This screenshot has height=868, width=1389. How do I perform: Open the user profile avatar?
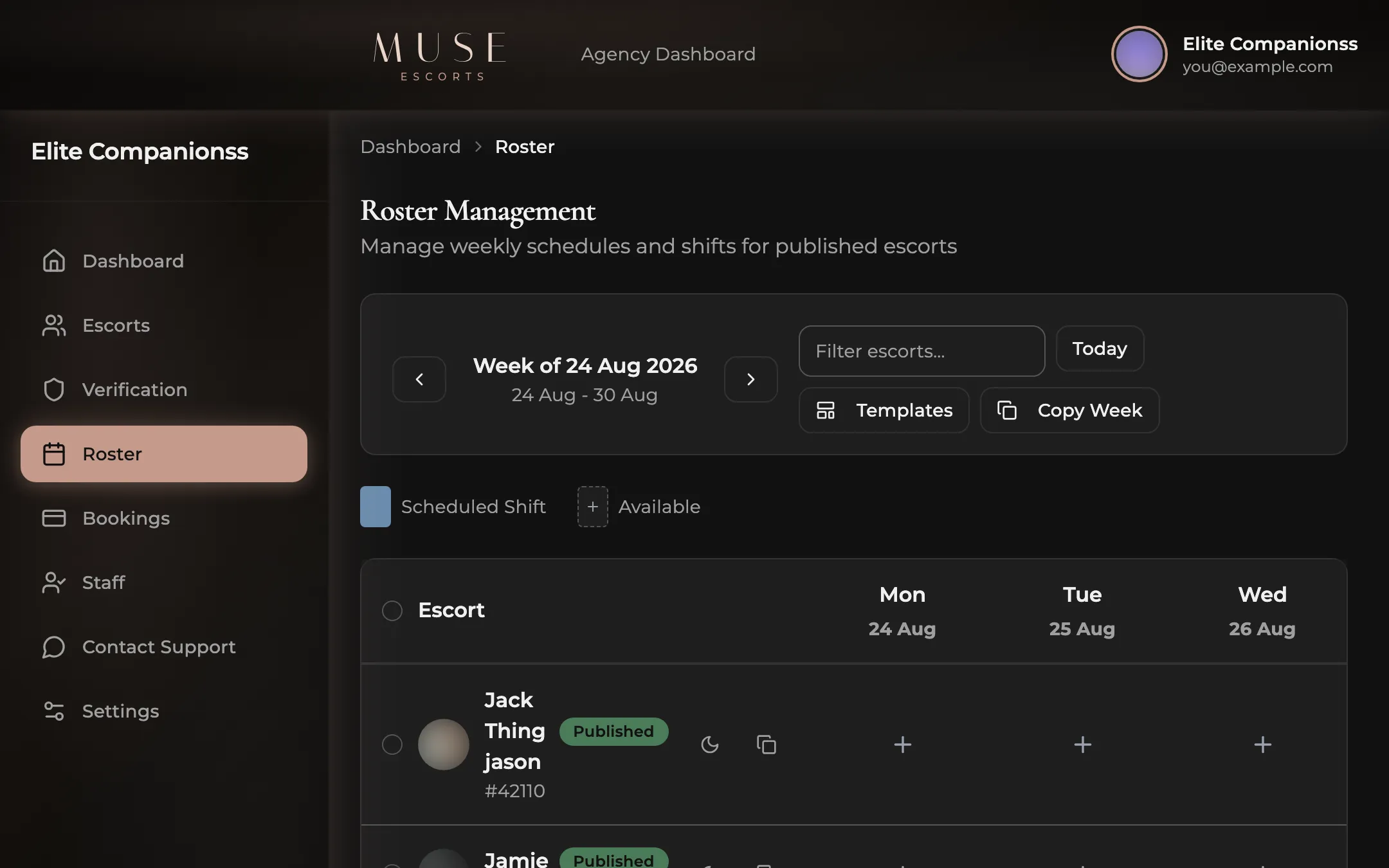pyautogui.click(x=1139, y=54)
